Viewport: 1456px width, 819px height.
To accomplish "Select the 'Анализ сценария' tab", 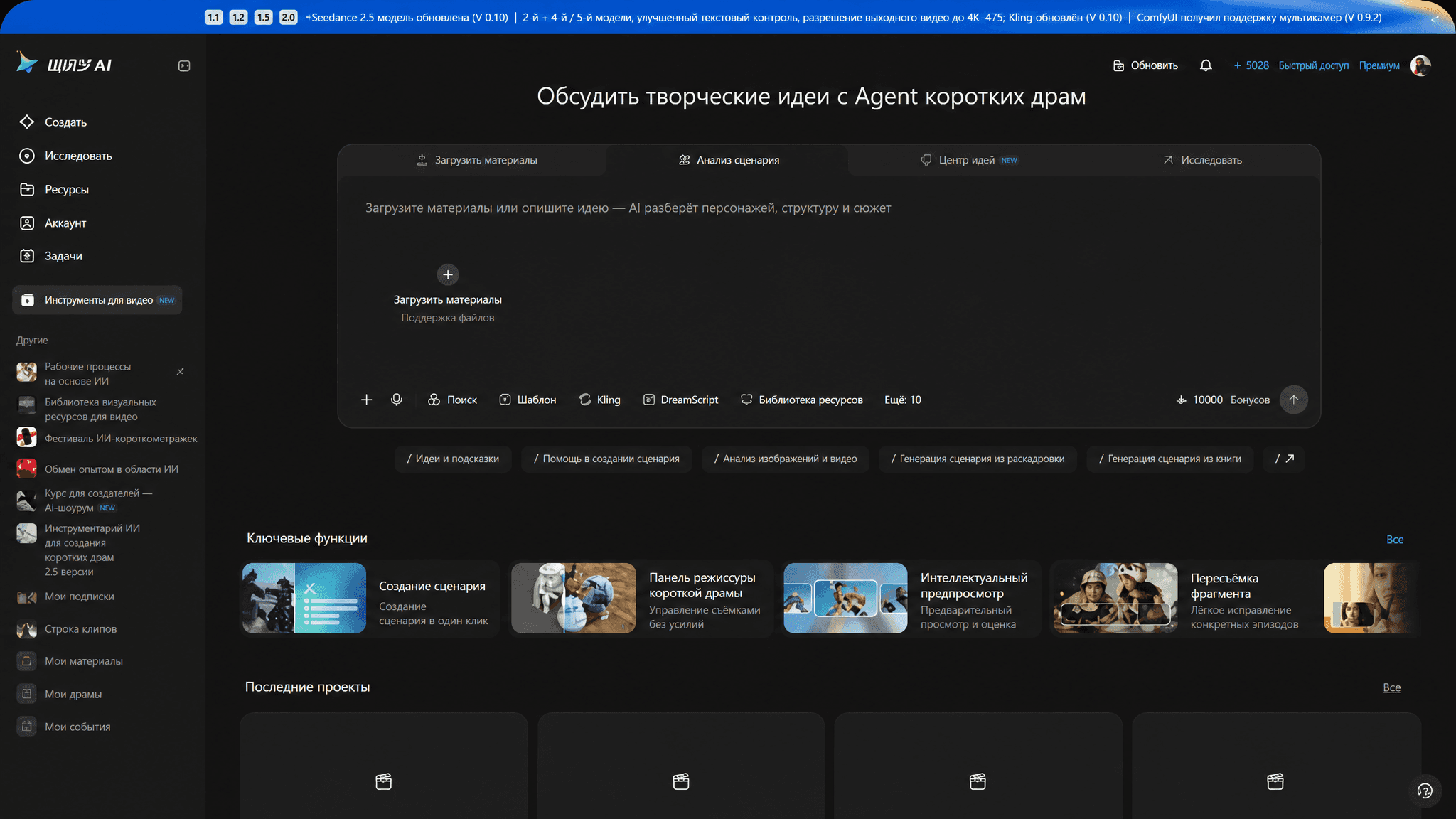I will [x=729, y=160].
